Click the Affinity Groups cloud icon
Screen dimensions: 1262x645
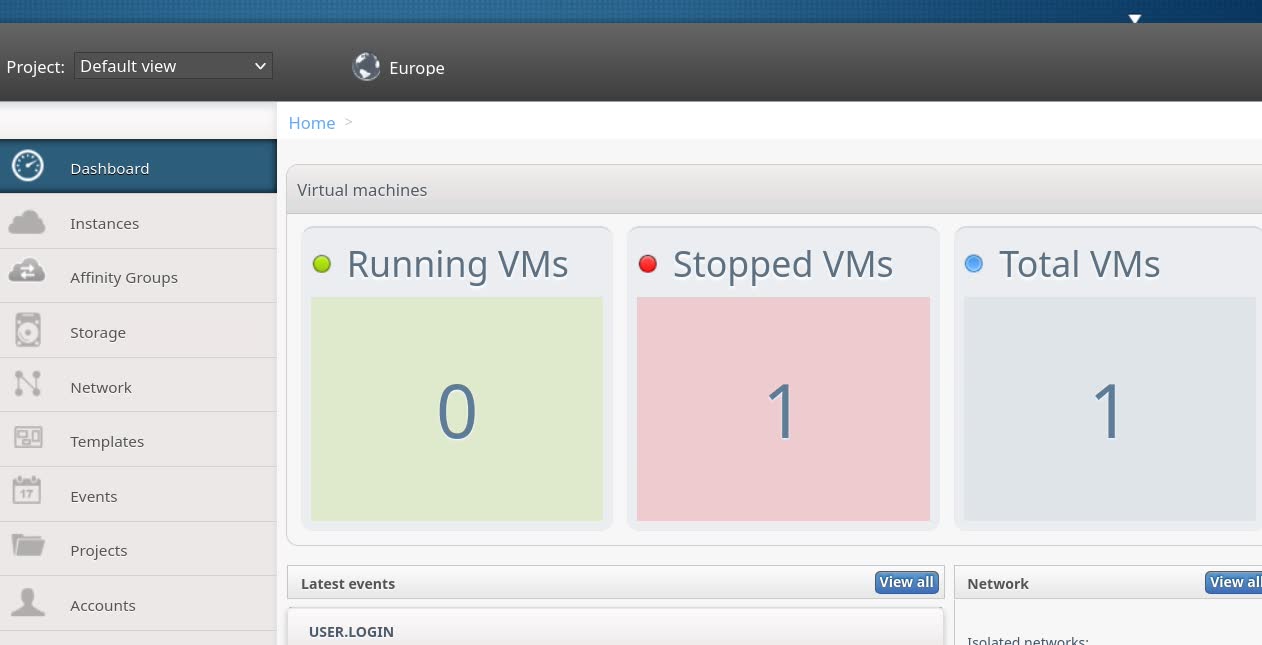pos(27,272)
